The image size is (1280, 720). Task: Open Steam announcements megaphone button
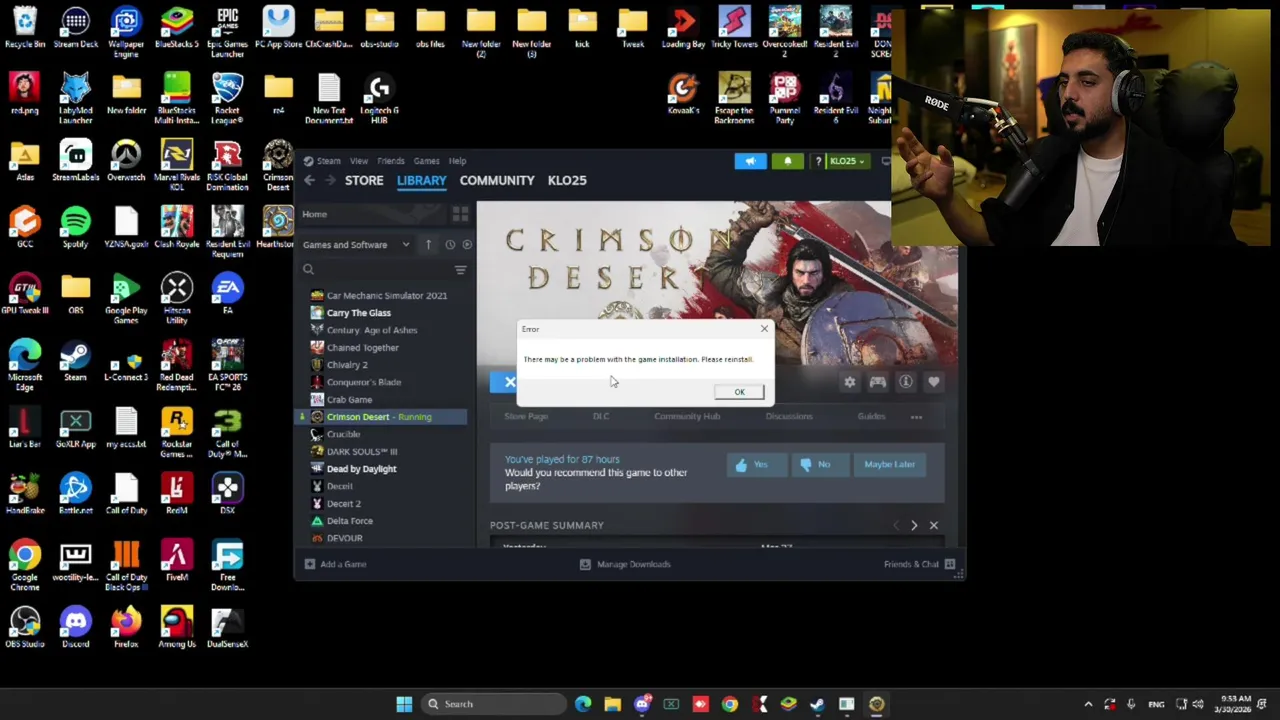[x=750, y=161]
